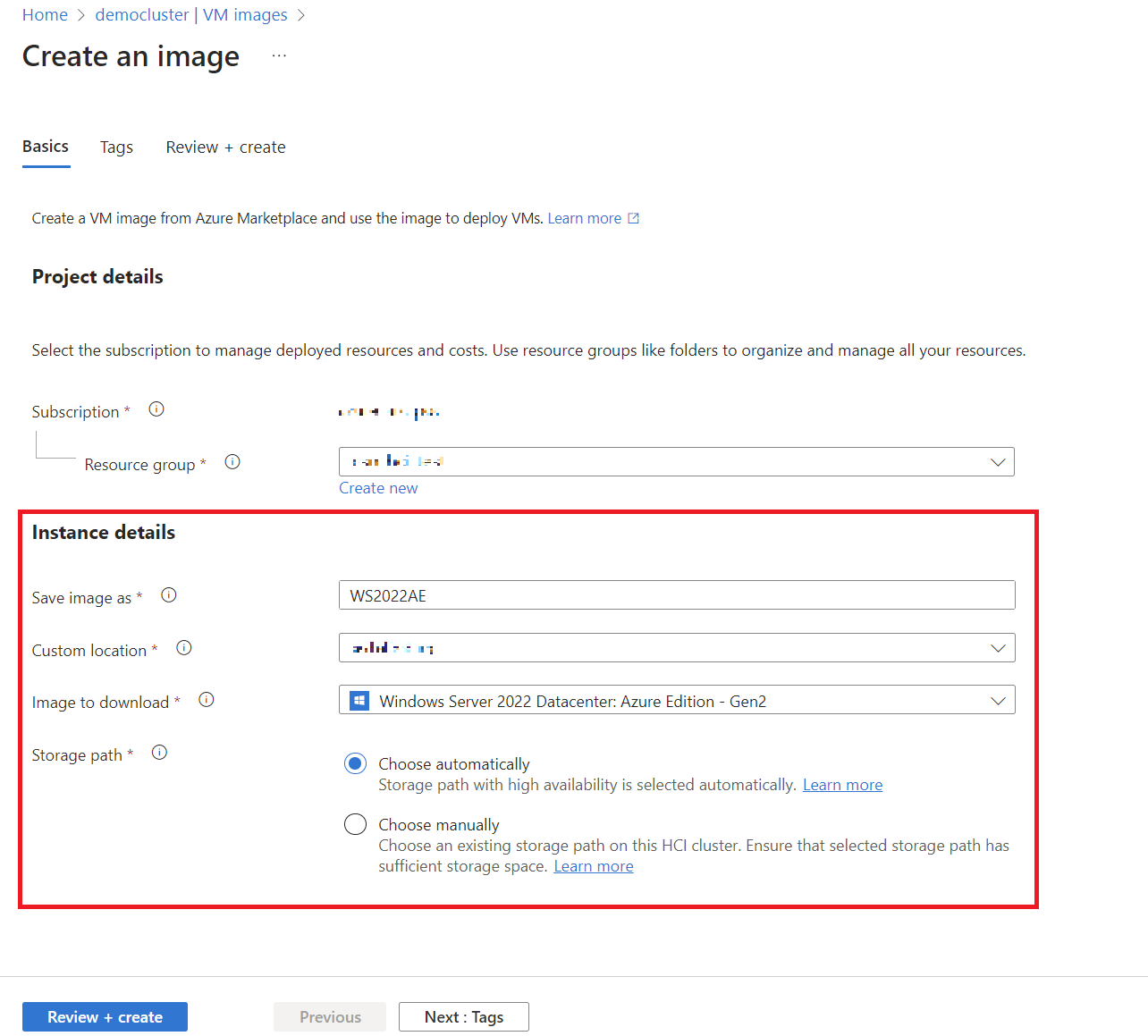This screenshot has width=1148, height=1036.
Task: Open democluster | VM images breadcrumb
Action: [x=191, y=15]
